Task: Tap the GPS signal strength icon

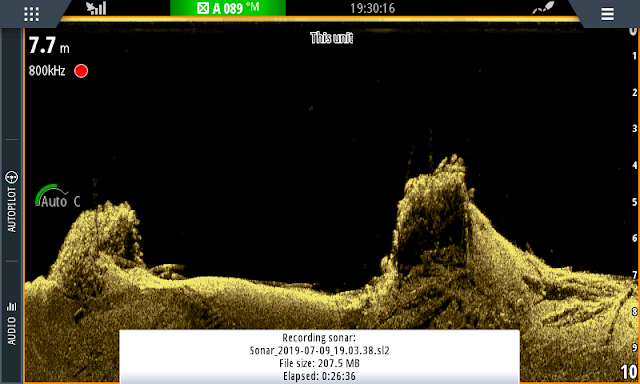Action: 96,8
